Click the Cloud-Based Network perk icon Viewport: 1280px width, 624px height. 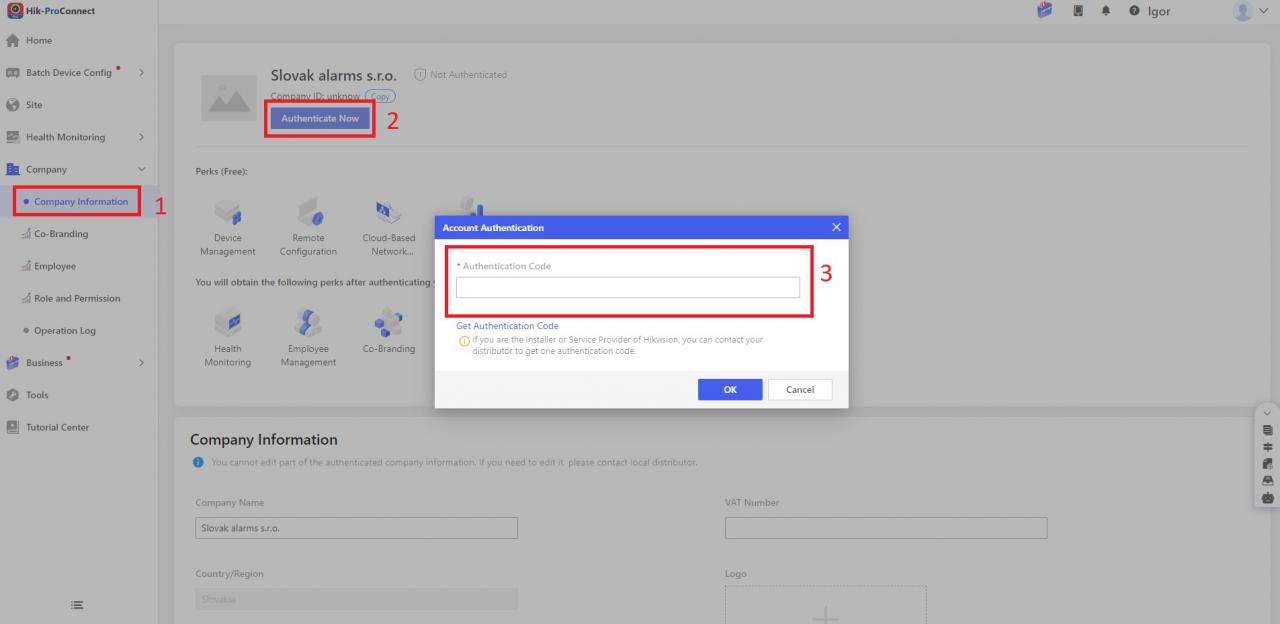(388, 211)
